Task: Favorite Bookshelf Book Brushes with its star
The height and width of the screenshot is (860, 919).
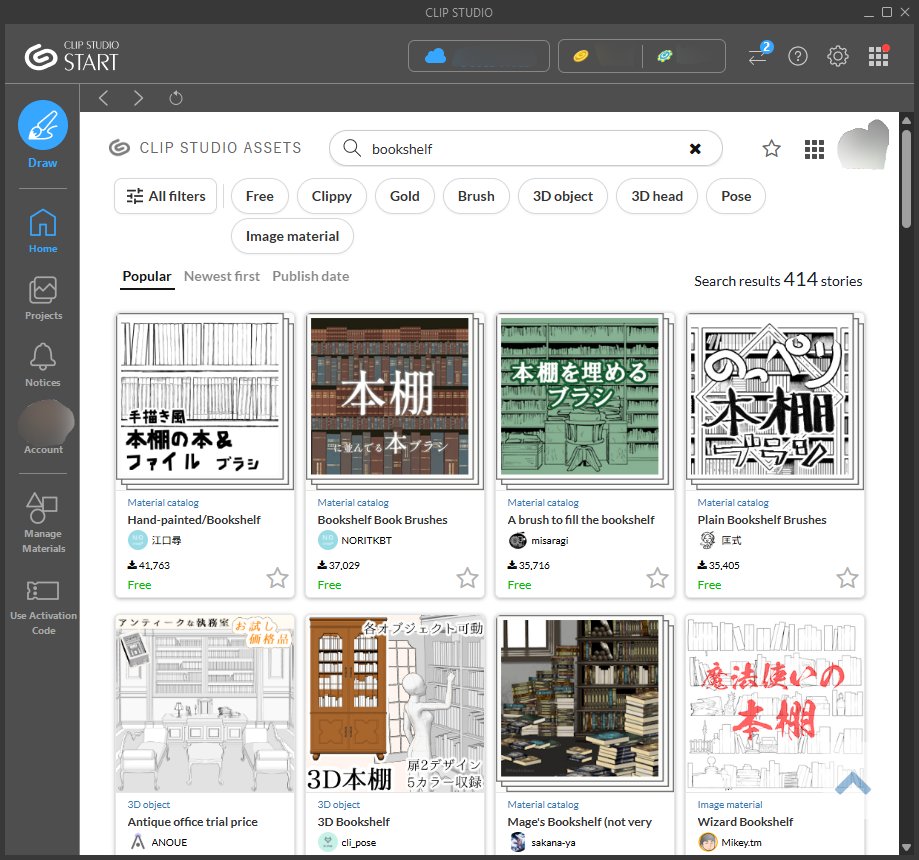Action: pos(467,578)
